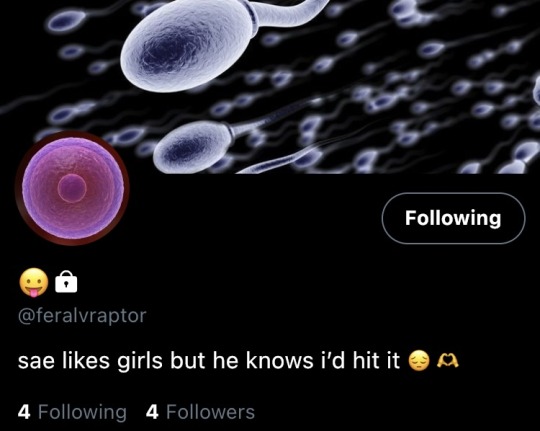Click the word Following in the stats row

pyautogui.click(x=82, y=412)
